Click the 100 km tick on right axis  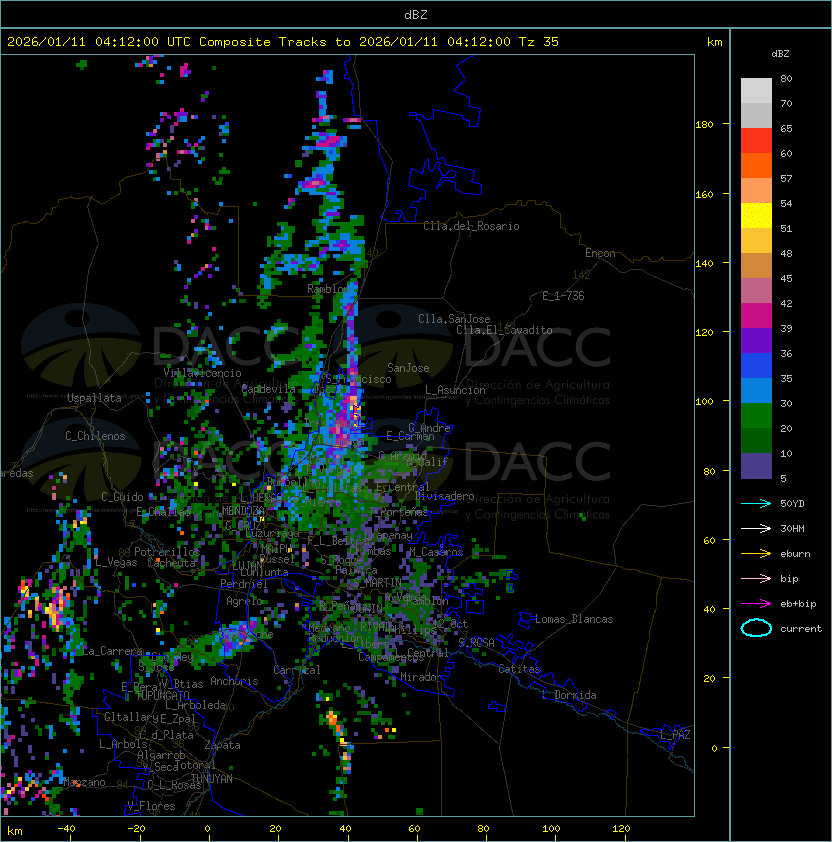[704, 402]
